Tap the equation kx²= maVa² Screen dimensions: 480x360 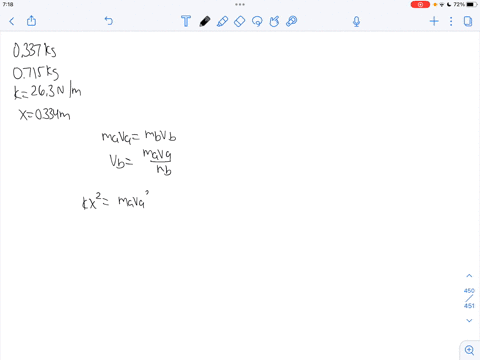(x=115, y=200)
